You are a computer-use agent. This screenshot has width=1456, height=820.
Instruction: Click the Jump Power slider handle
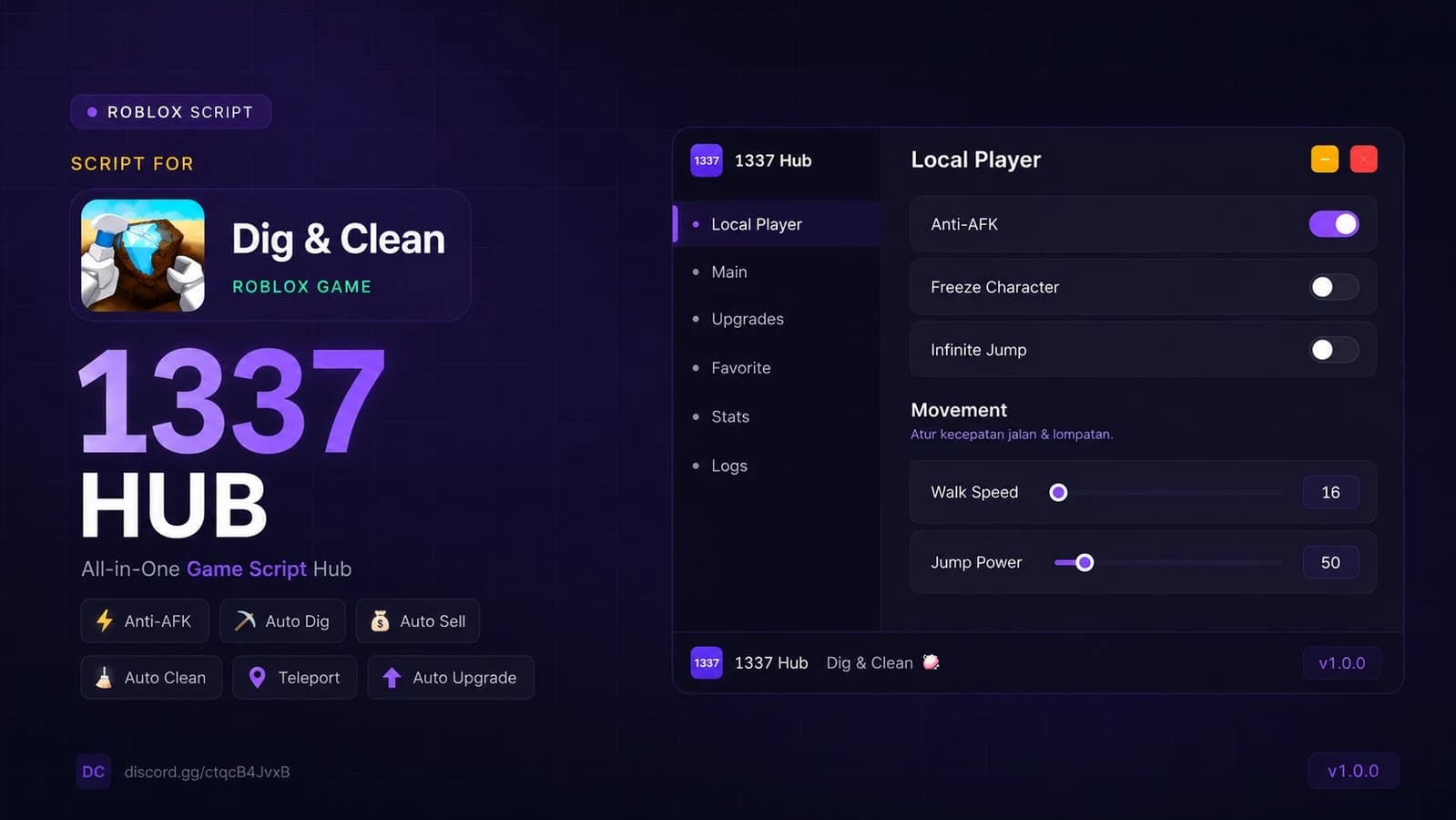click(1084, 562)
